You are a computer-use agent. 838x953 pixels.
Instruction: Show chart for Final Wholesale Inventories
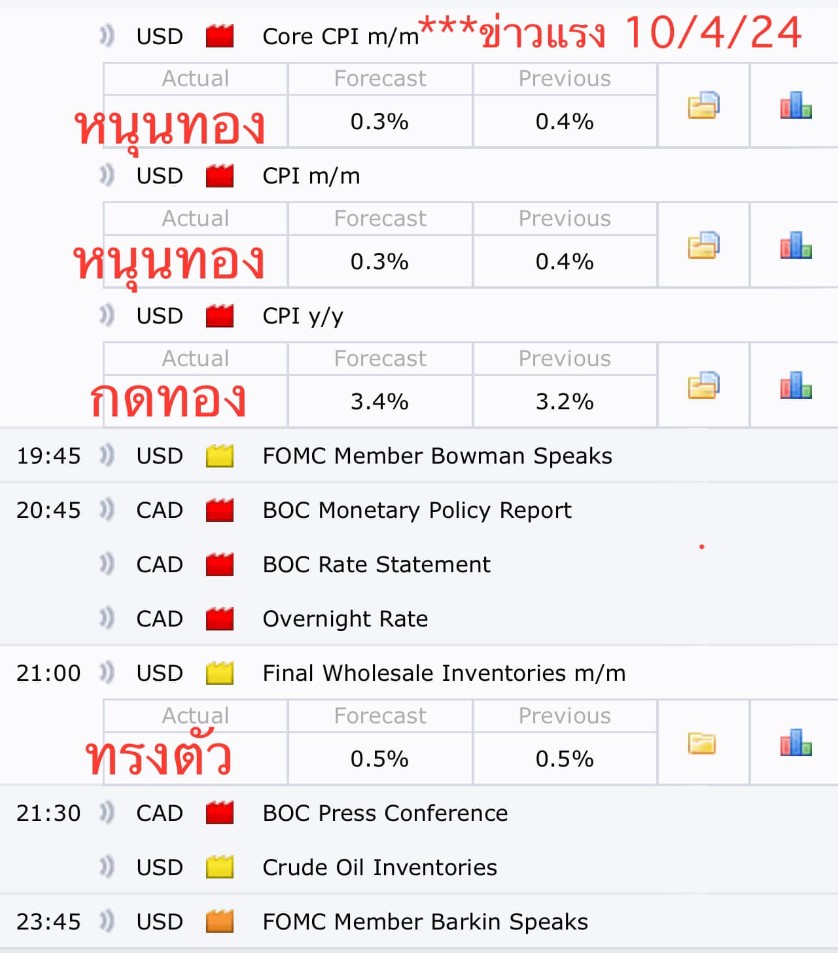795,742
